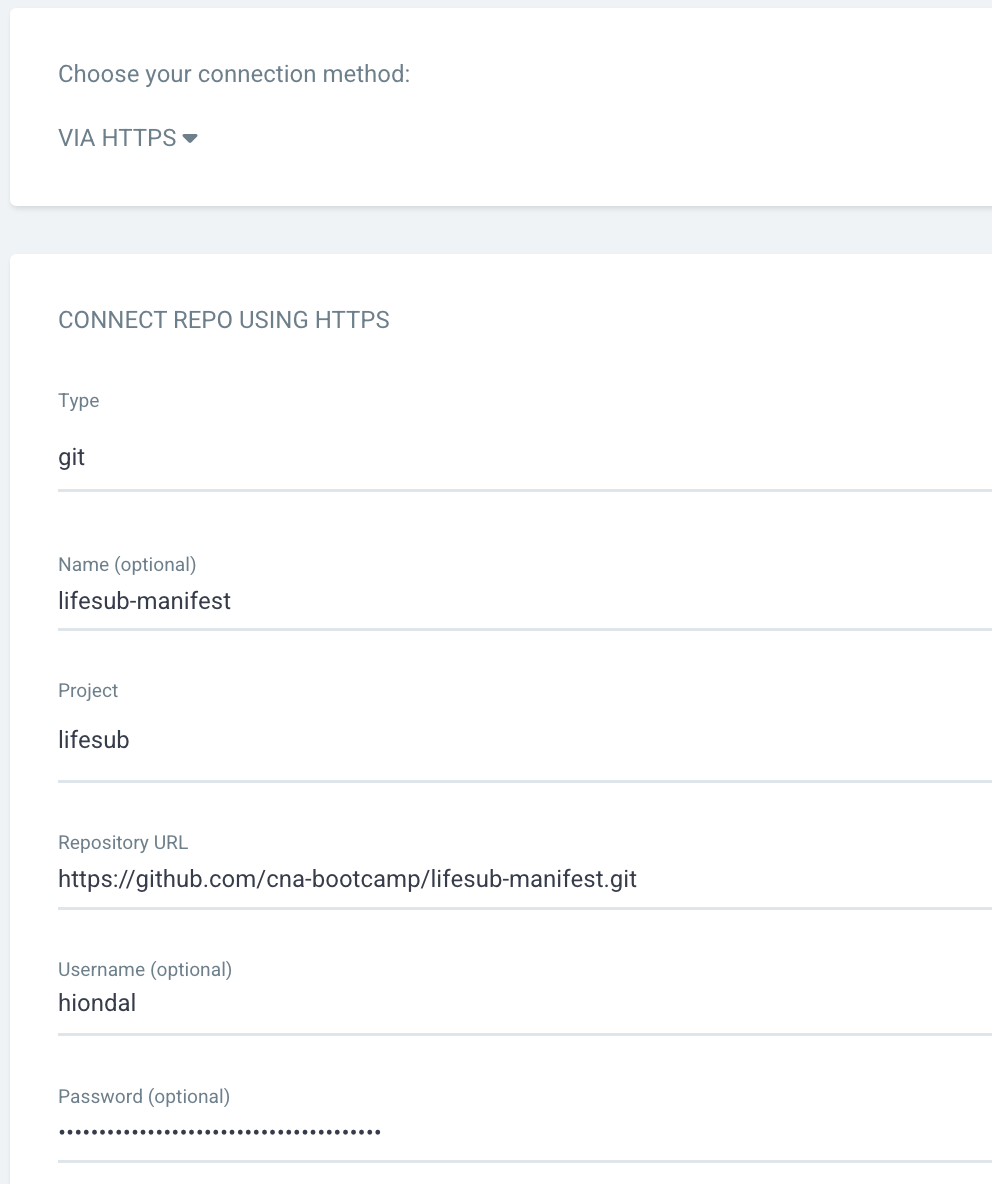Focus the Name field containing lifesub-manifest
The height and width of the screenshot is (1184, 992).
(520, 601)
